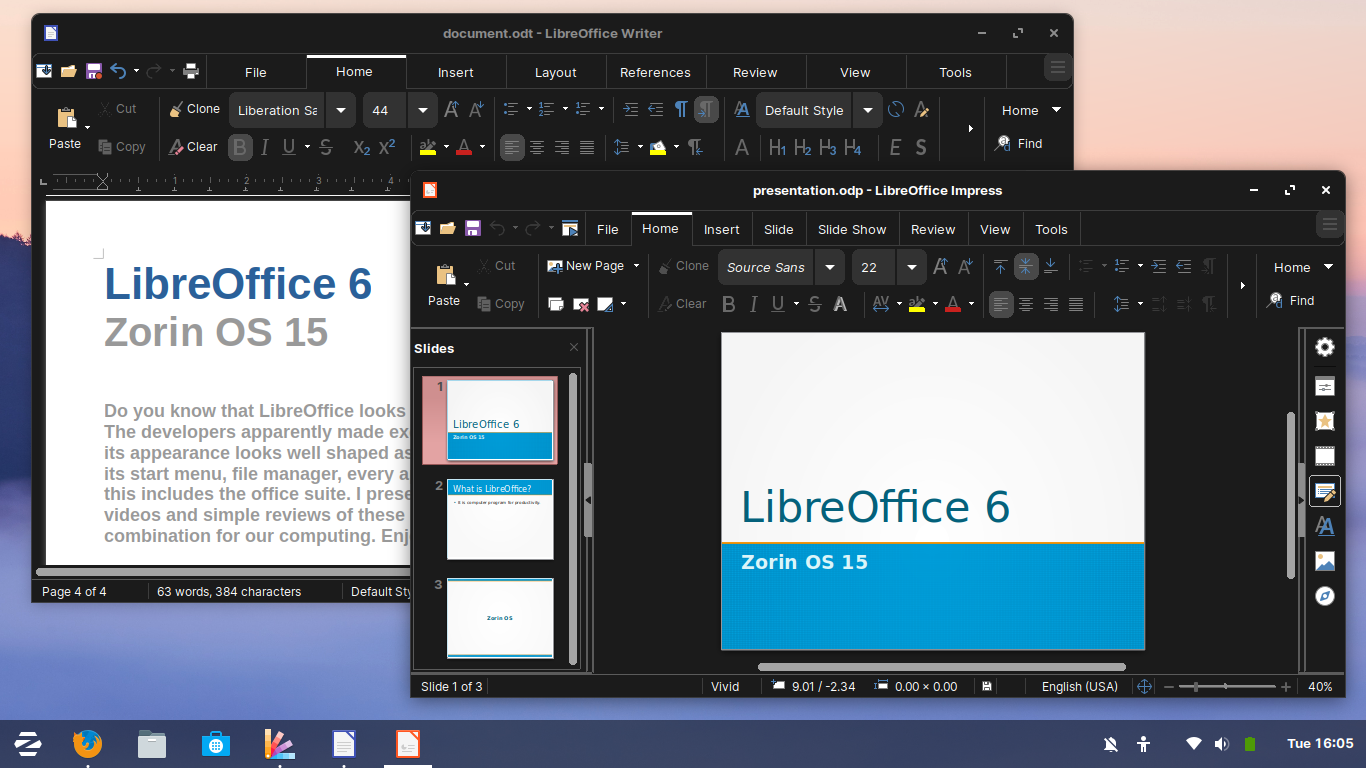Screen dimensions: 1366x768
Task: Open Master Slides in the Impress sidebar
Action: tap(1325, 491)
